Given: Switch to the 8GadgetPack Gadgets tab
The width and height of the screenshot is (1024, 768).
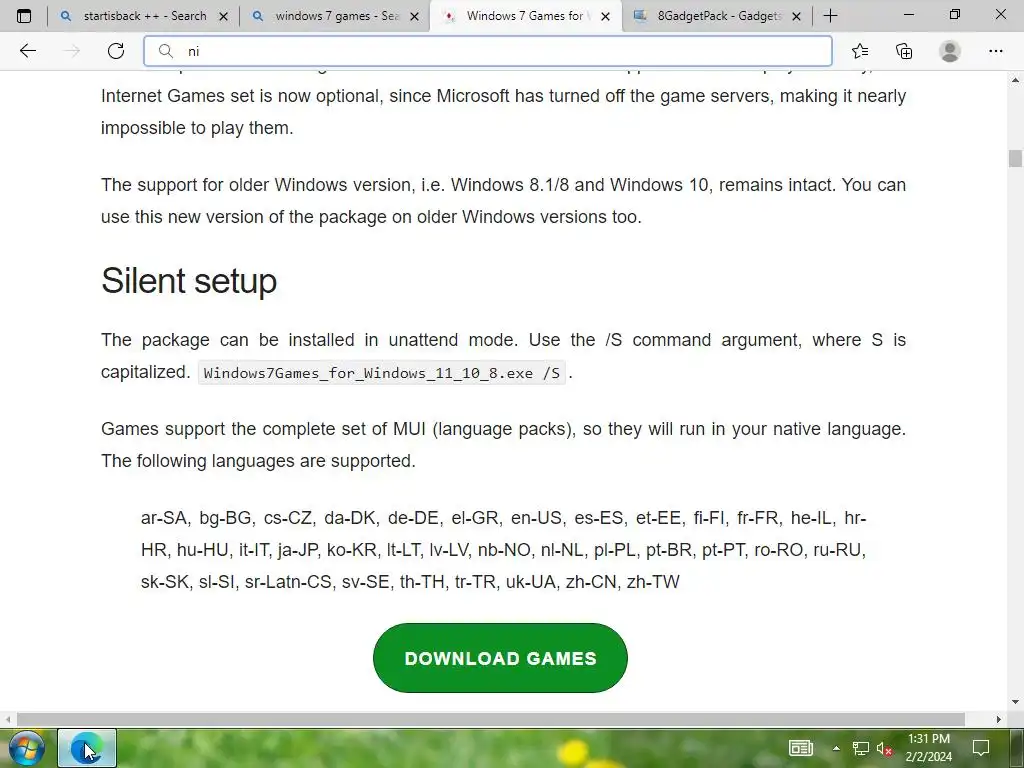Looking at the screenshot, I should (717, 16).
